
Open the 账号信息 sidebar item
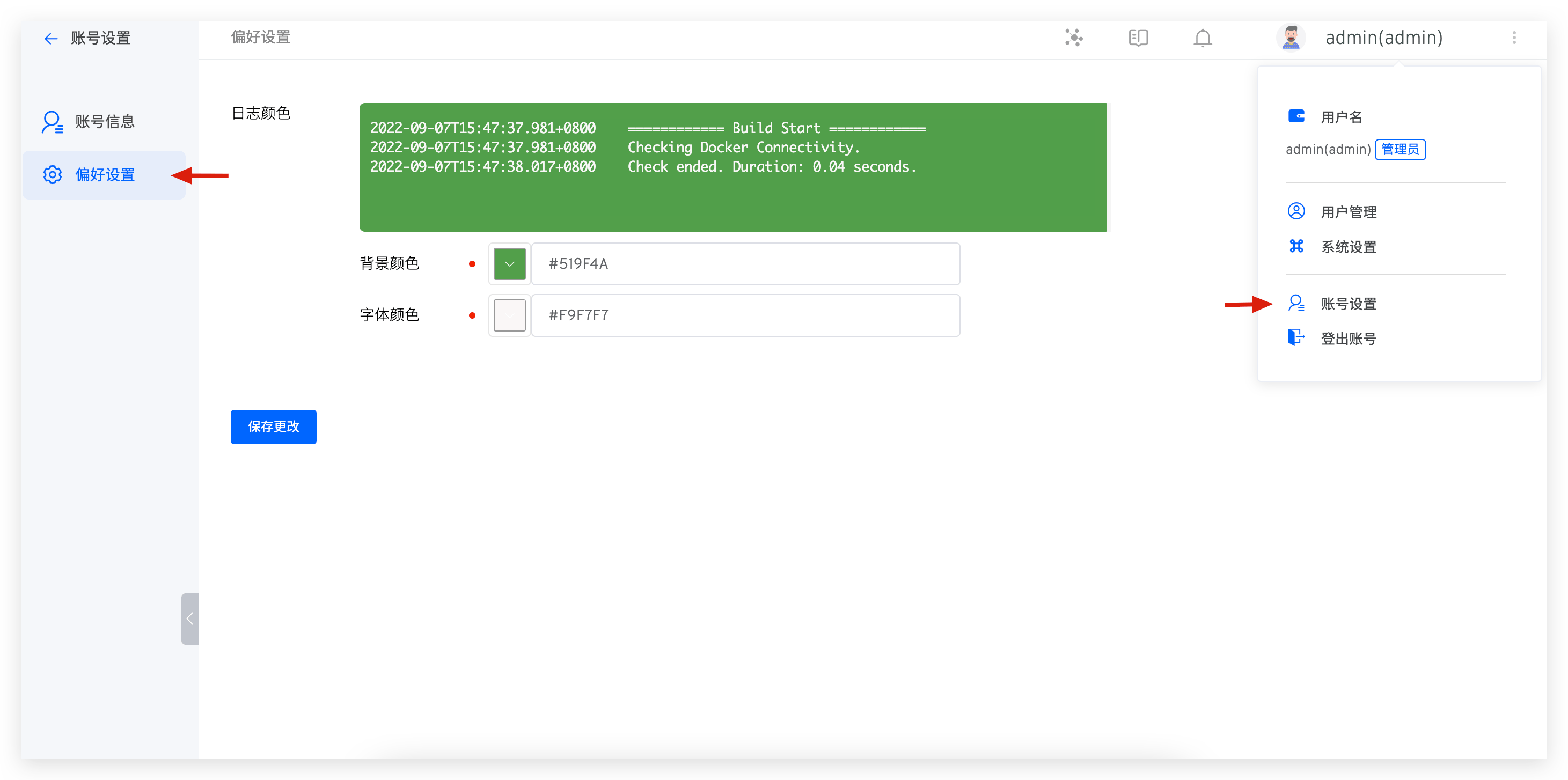point(104,122)
